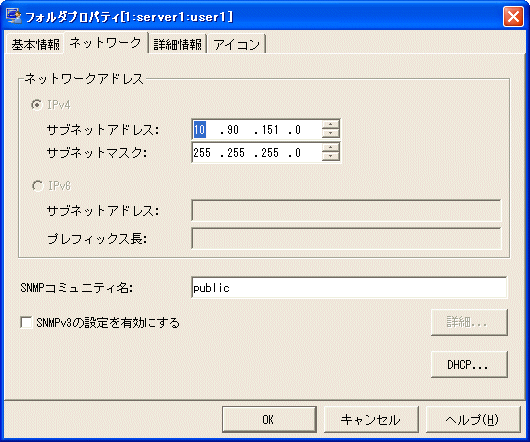Select the IPv6 radio button
Viewport: 530px width, 442px height.
[x=37, y=186]
